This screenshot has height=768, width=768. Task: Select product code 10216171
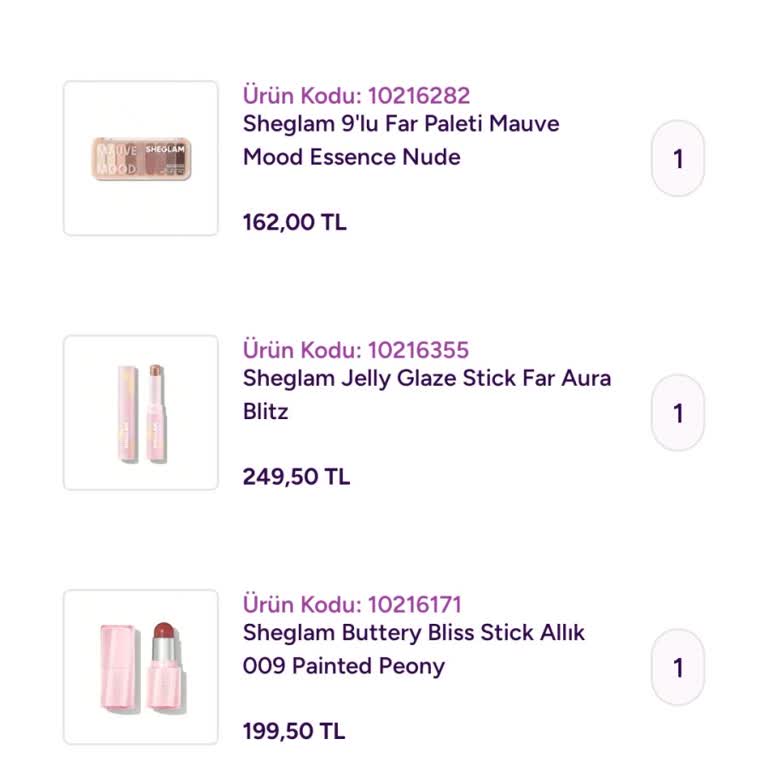(352, 604)
